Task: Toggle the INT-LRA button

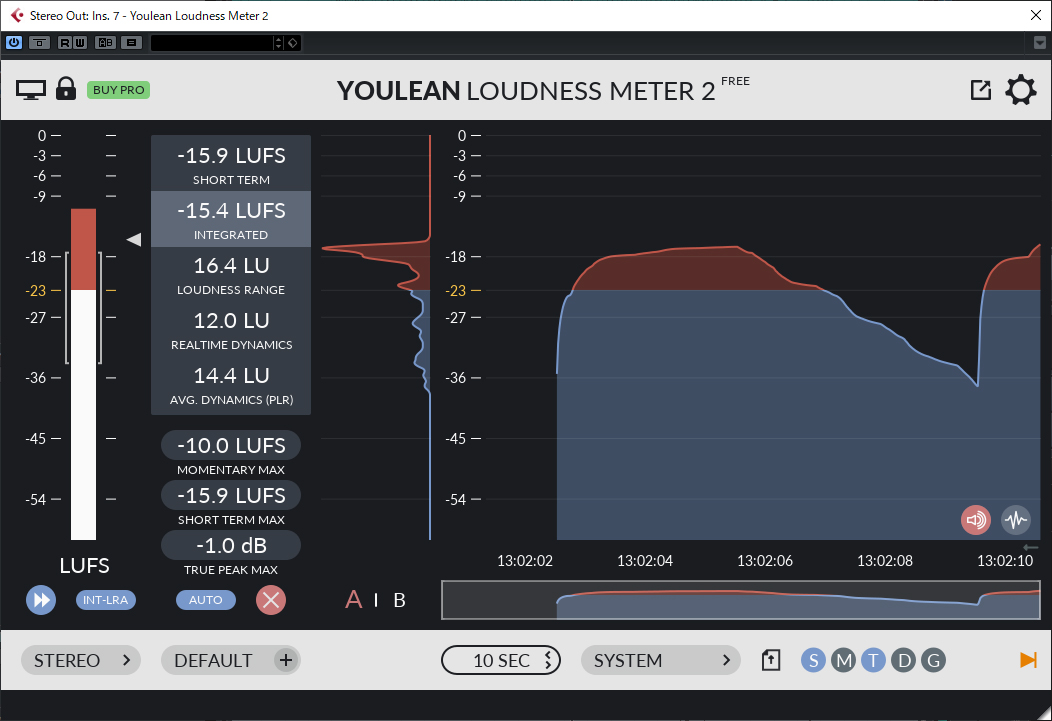Action: [x=105, y=600]
